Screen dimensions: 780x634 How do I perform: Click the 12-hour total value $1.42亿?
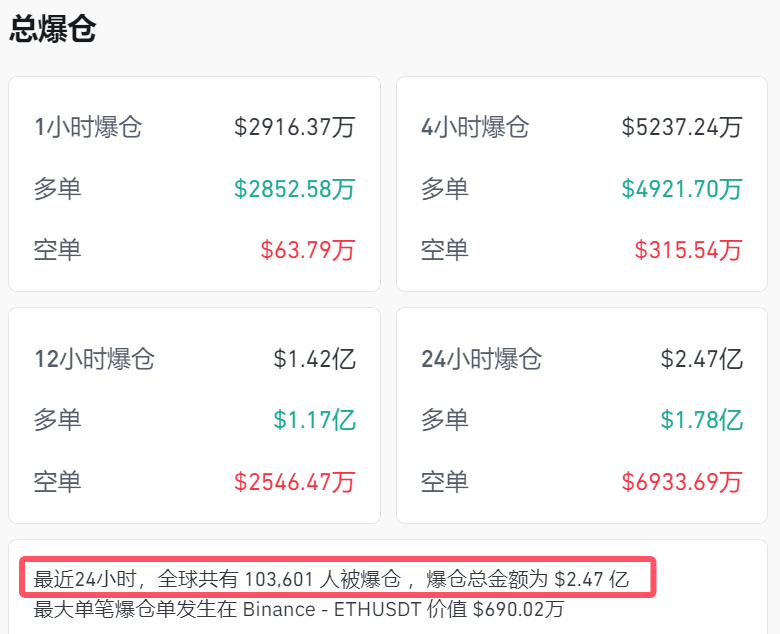pos(315,359)
